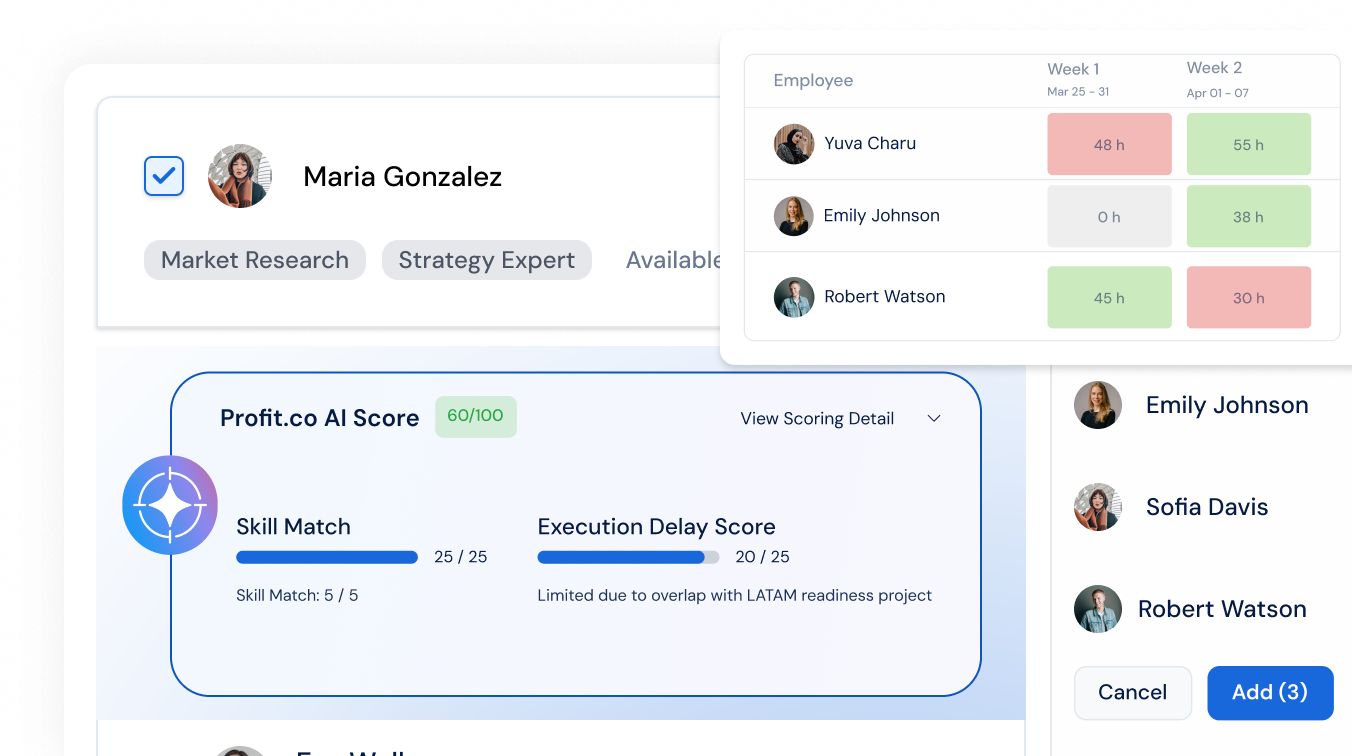Click the Emily Johnson name in table
1352x756 pixels.
pyautogui.click(x=881, y=215)
